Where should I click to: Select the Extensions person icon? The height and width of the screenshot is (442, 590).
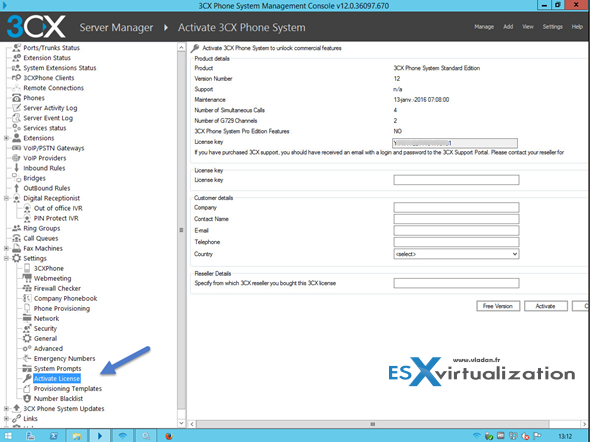tap(16, 138)
